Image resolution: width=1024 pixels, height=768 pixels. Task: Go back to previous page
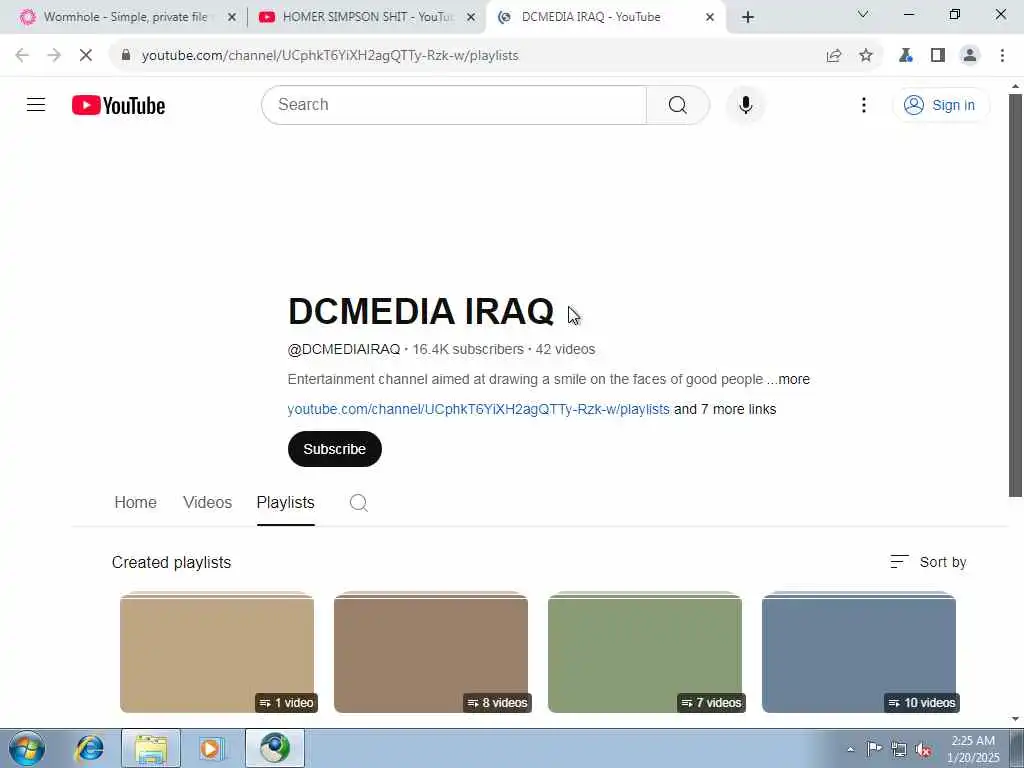[x=22, y=56]
